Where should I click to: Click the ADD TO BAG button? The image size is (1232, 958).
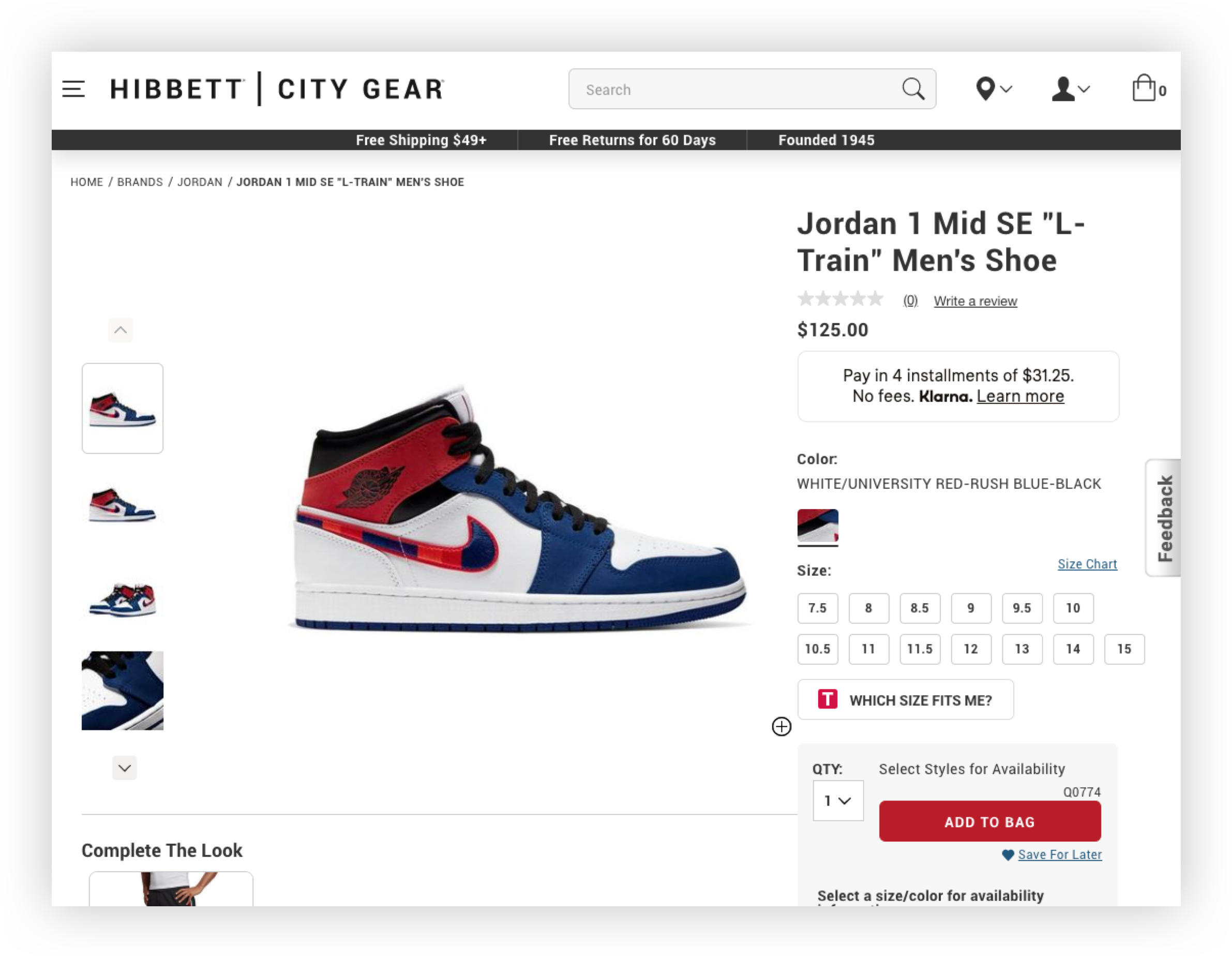(x=989, y=821)
